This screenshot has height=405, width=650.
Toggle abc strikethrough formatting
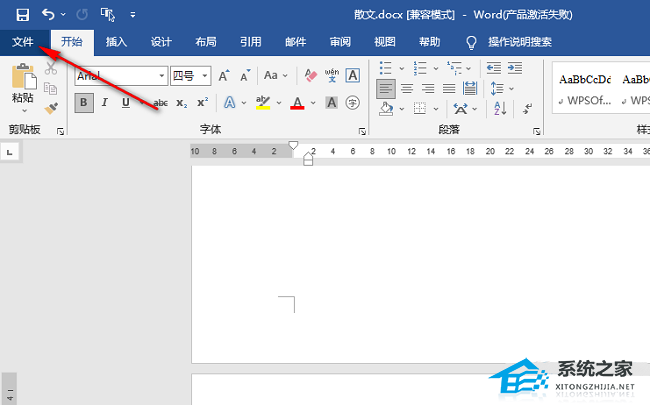click(161, 103)
